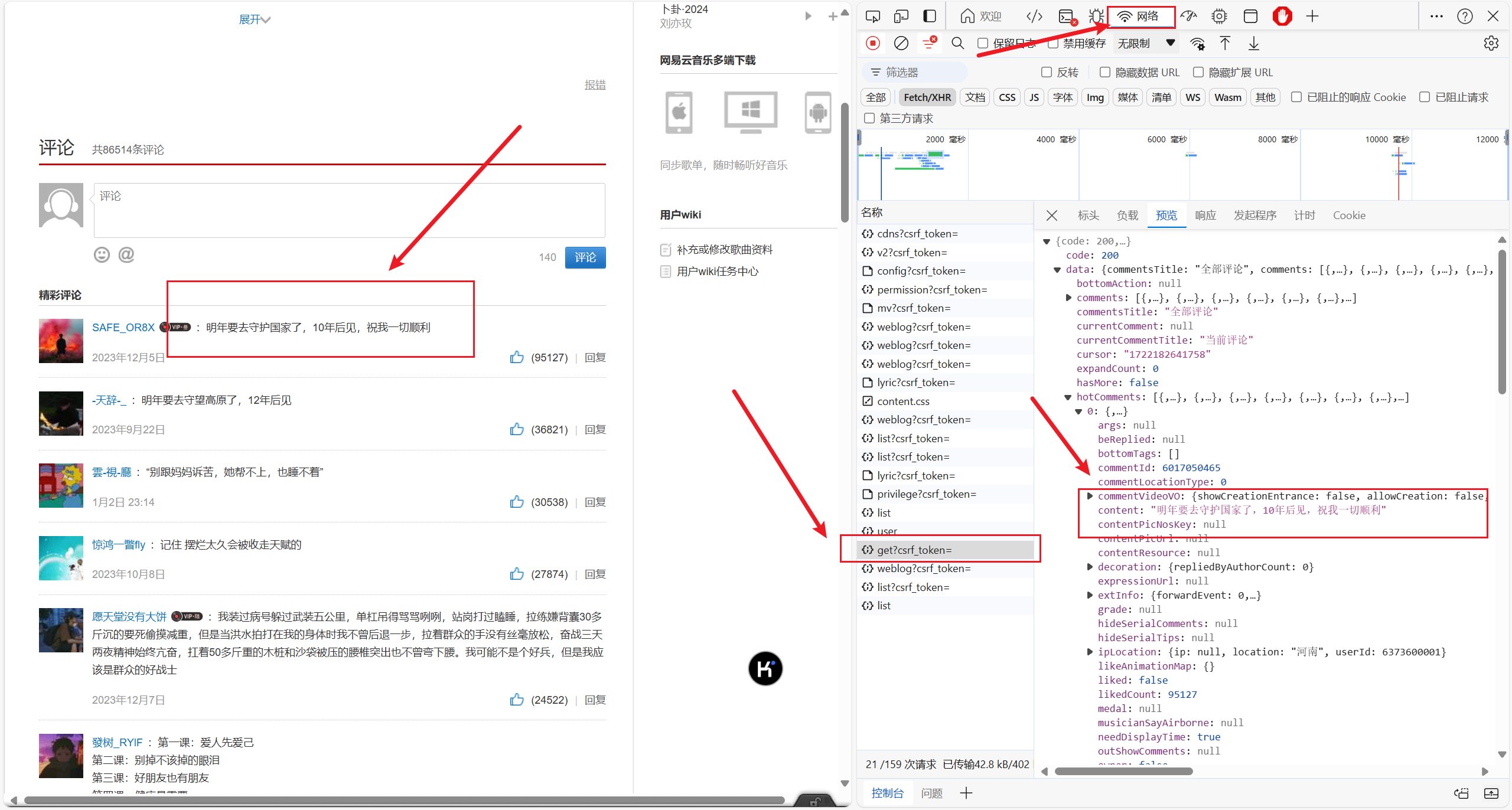Viewport: 1512px width, 810px height.
Task: Expand the ipLocation object
Action: coord(1090,652)
